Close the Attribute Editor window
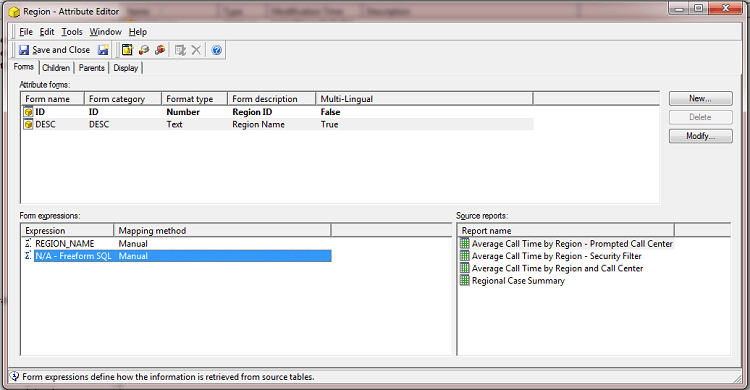Screen dimensions: 750x390 point(725,8)
